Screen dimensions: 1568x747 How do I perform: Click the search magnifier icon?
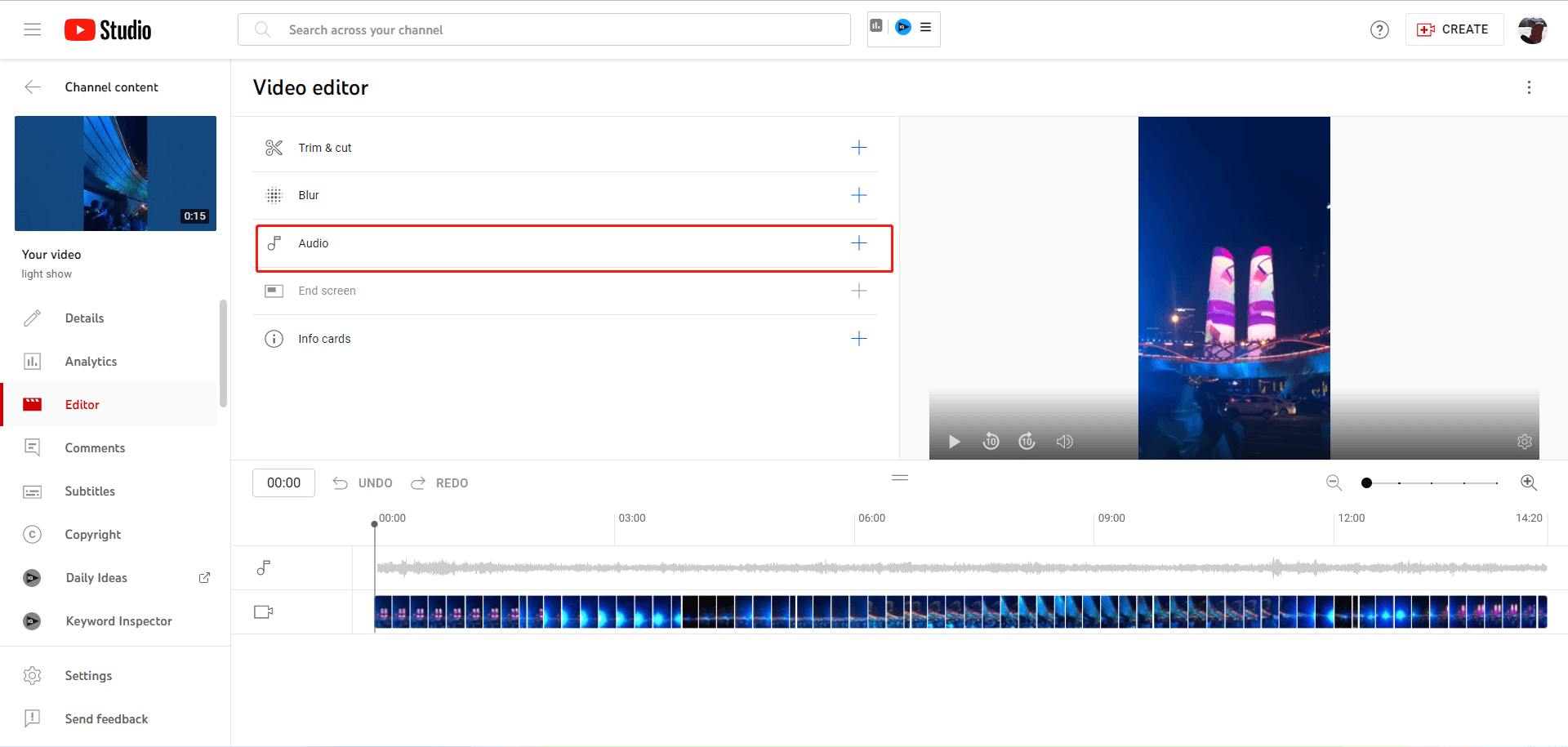262,29
